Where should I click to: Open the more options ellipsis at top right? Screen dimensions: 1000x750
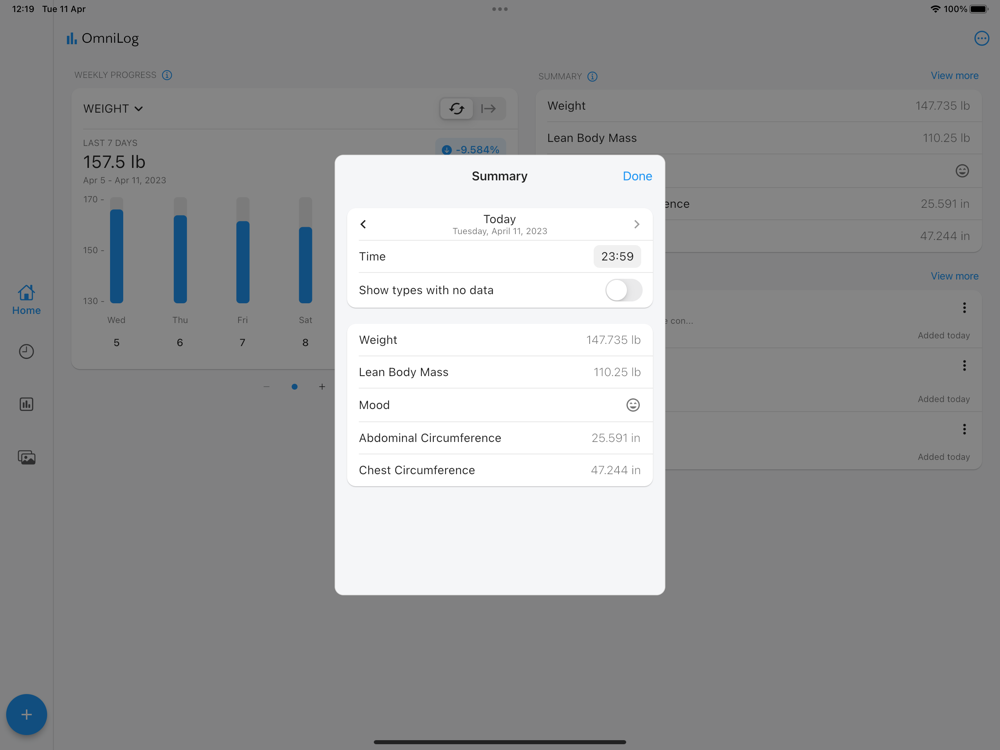[x=982, y=38]
